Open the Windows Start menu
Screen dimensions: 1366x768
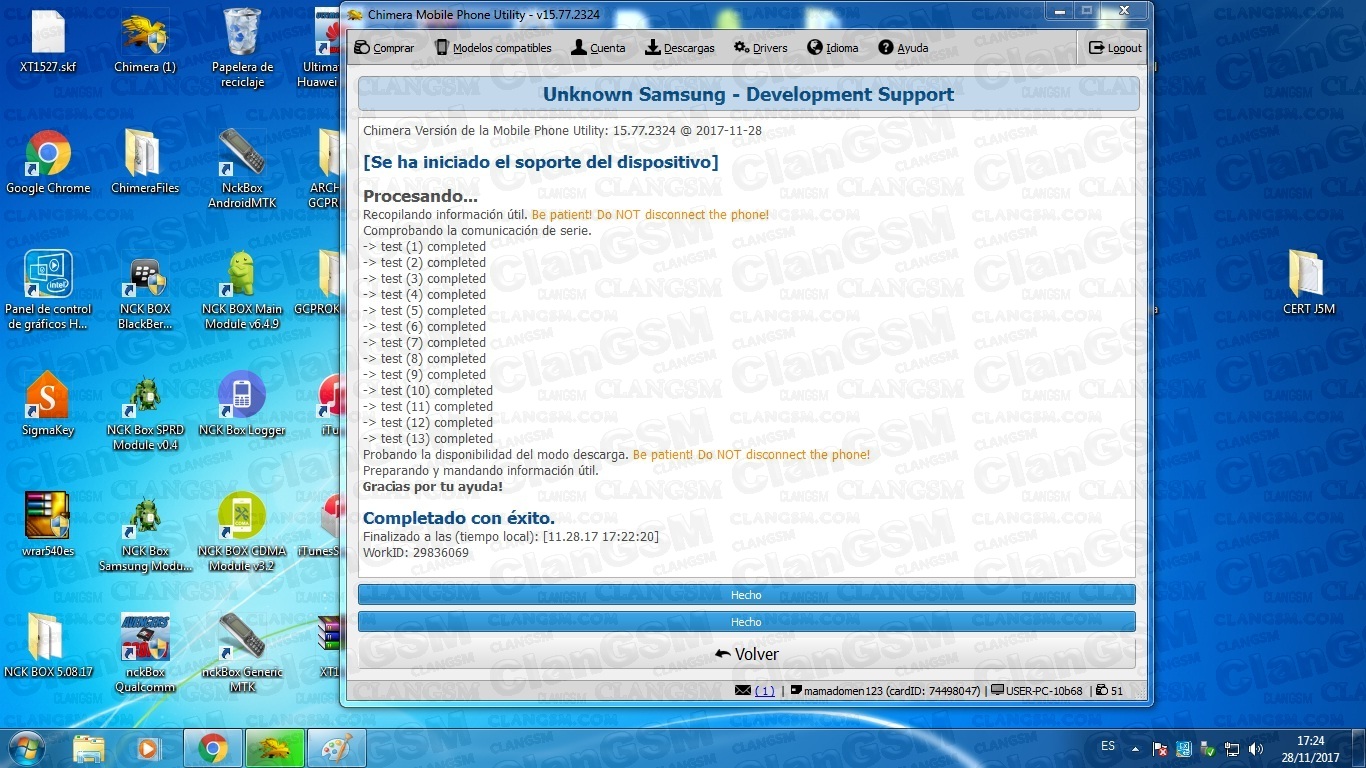tap(26, 748)
